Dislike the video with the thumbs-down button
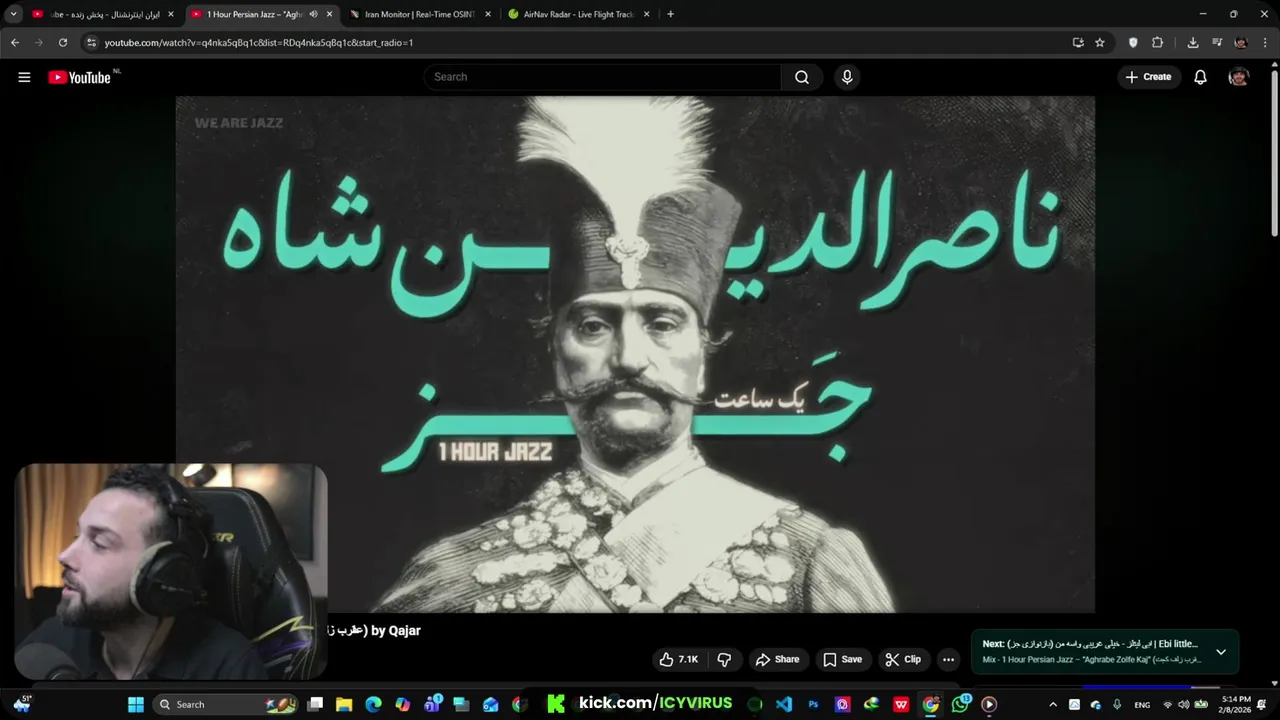 click(x=724, y=659)
